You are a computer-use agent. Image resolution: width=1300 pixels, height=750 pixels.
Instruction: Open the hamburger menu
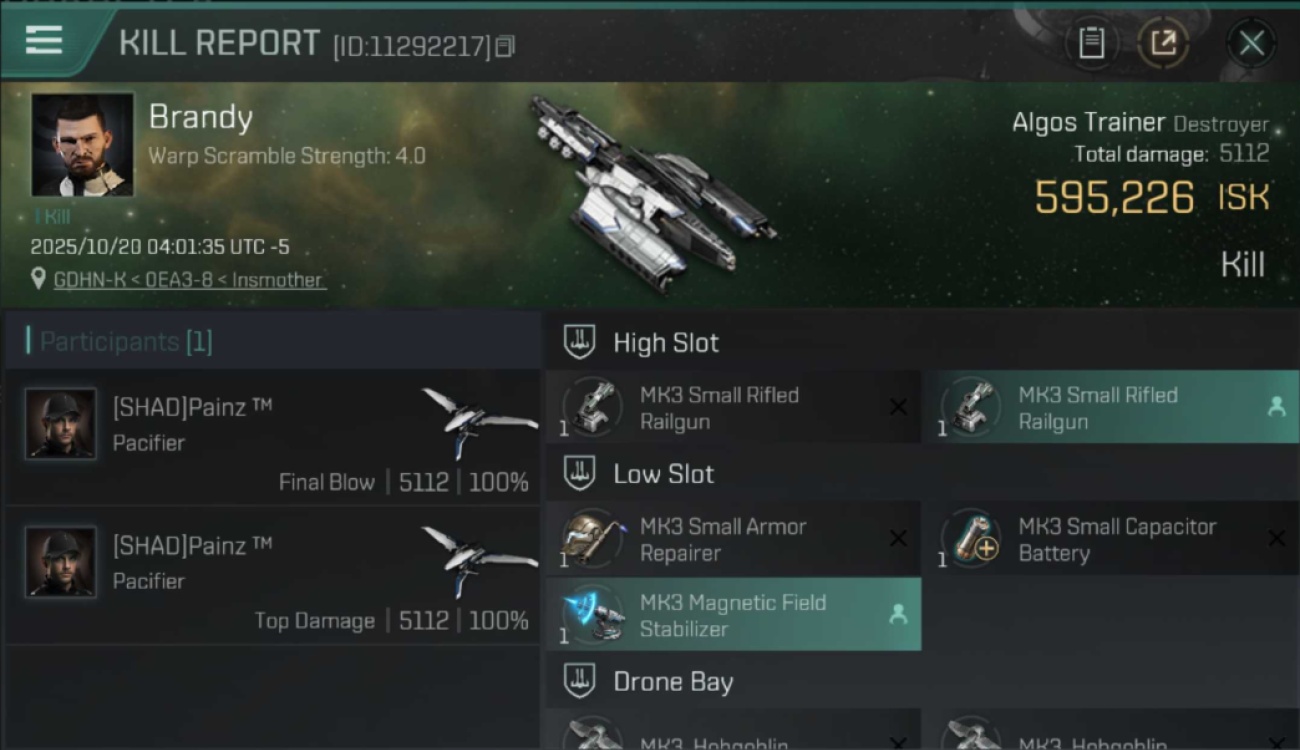click(x=44, y=40)
